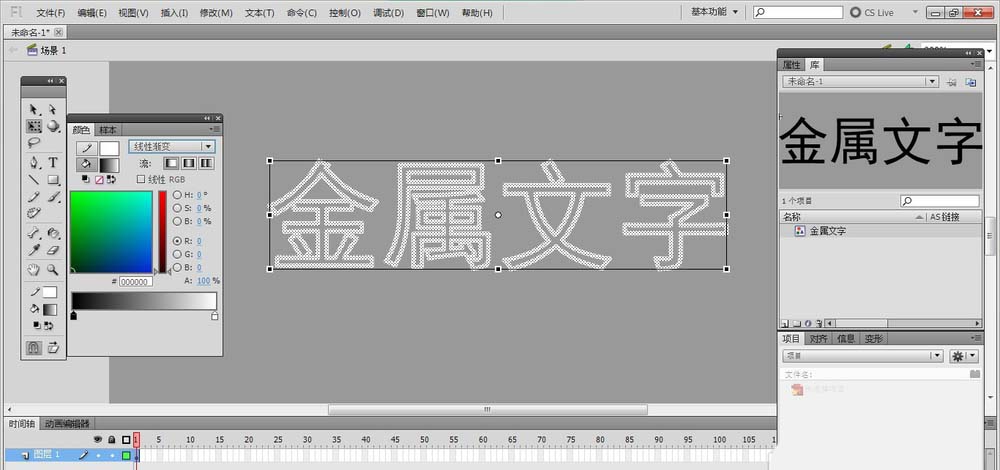Select the Zoom magnifier tool
This screenshot has height=470, width=1000.
[53, 270]
